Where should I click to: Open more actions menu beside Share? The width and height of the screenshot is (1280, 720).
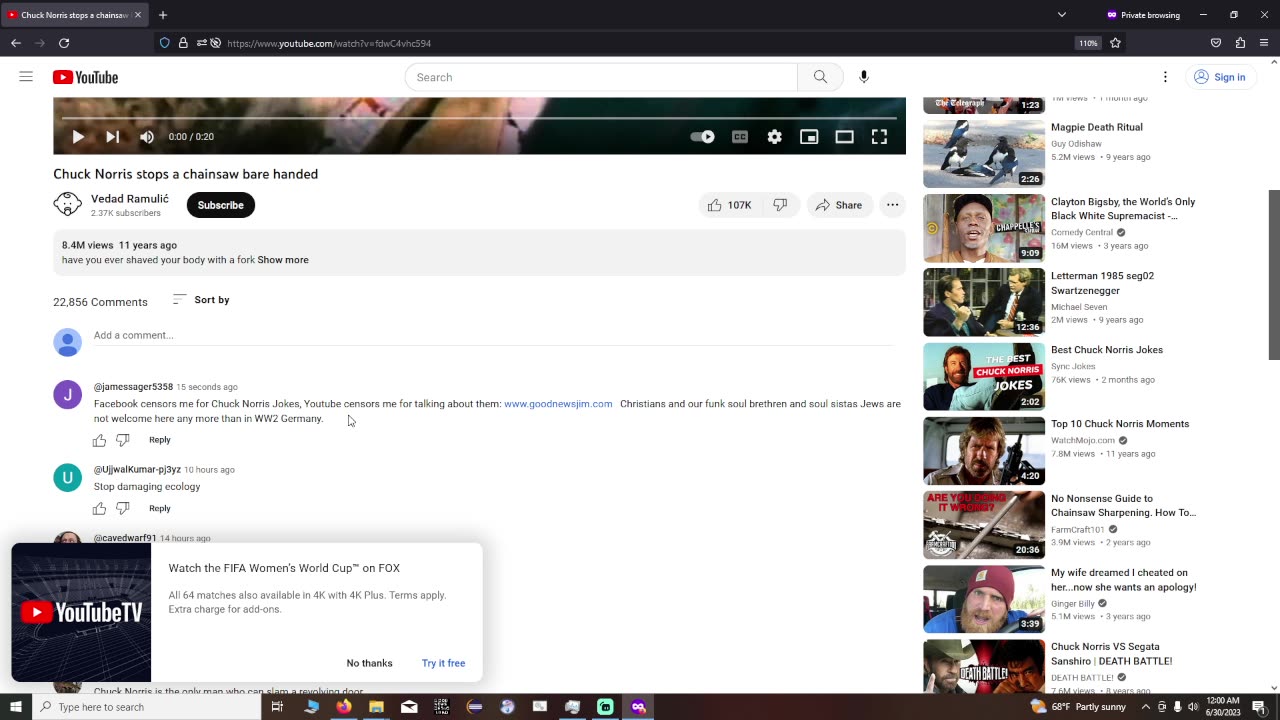[x=892, y=205]
